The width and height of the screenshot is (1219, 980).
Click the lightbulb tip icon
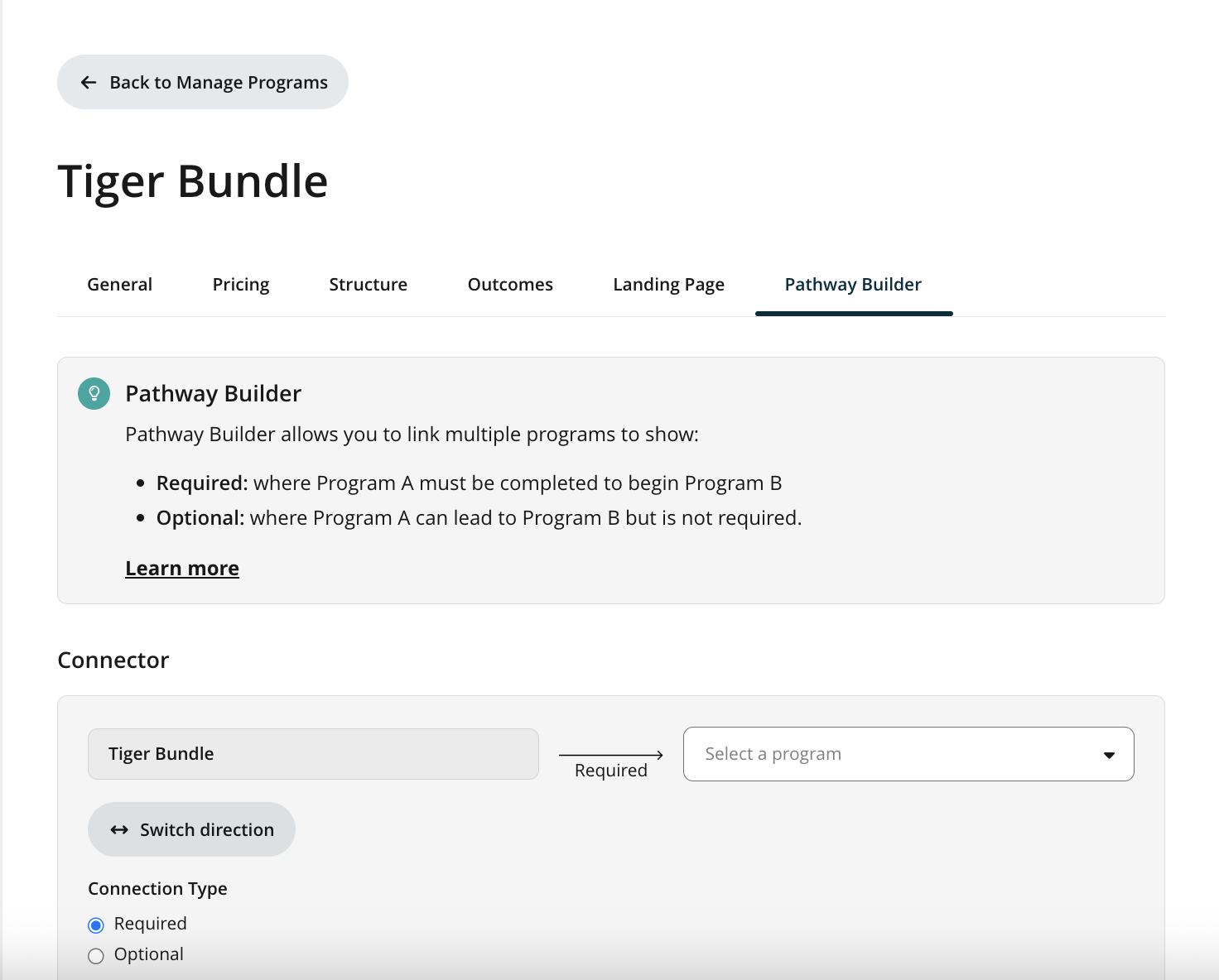click(x=94, y=393)
